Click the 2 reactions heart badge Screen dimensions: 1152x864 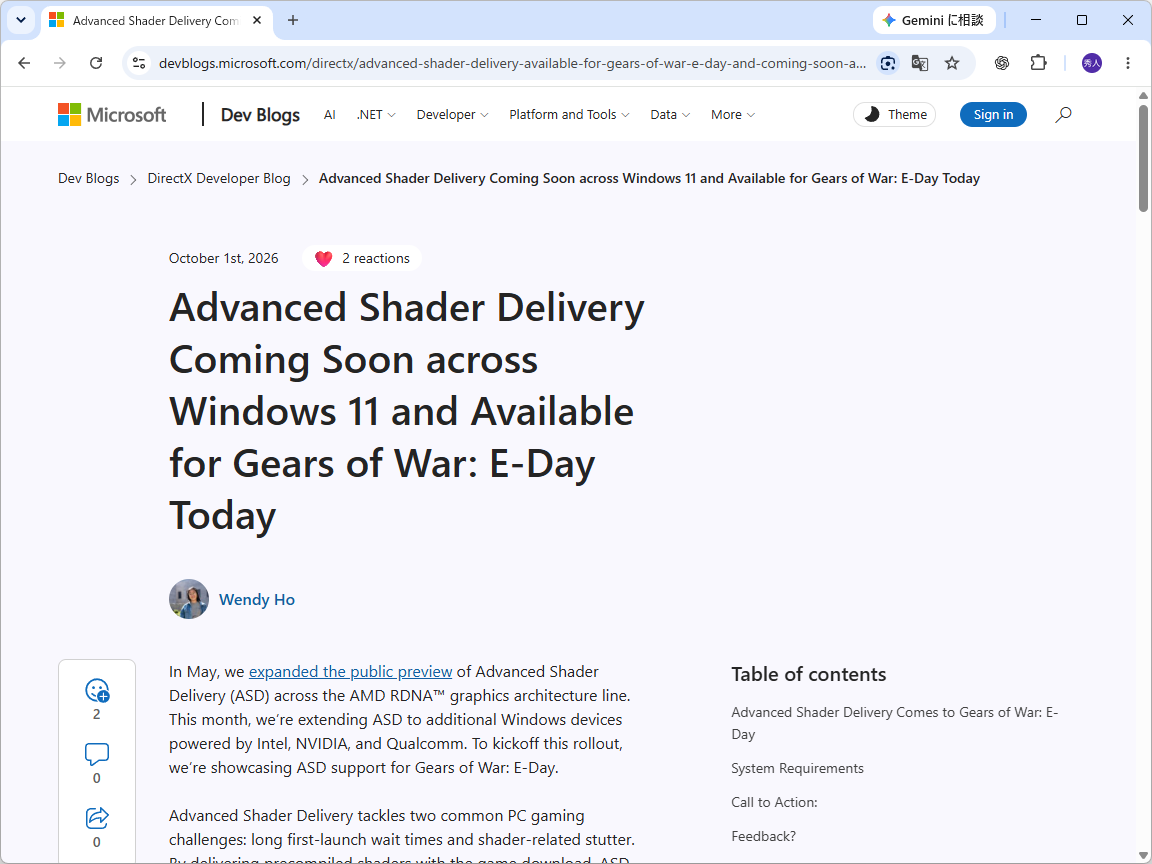(361, 259)
